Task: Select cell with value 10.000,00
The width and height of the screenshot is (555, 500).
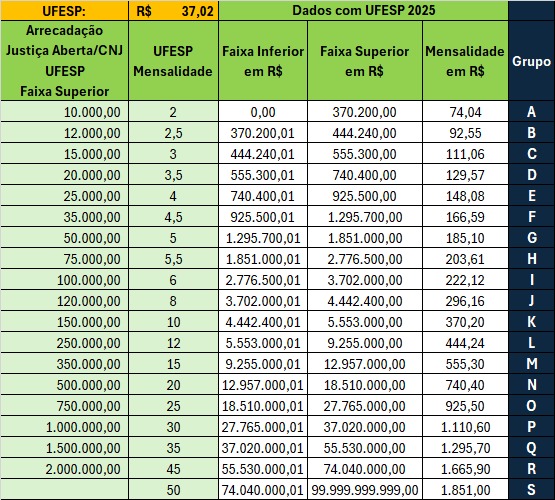Action: click(64, 112)
